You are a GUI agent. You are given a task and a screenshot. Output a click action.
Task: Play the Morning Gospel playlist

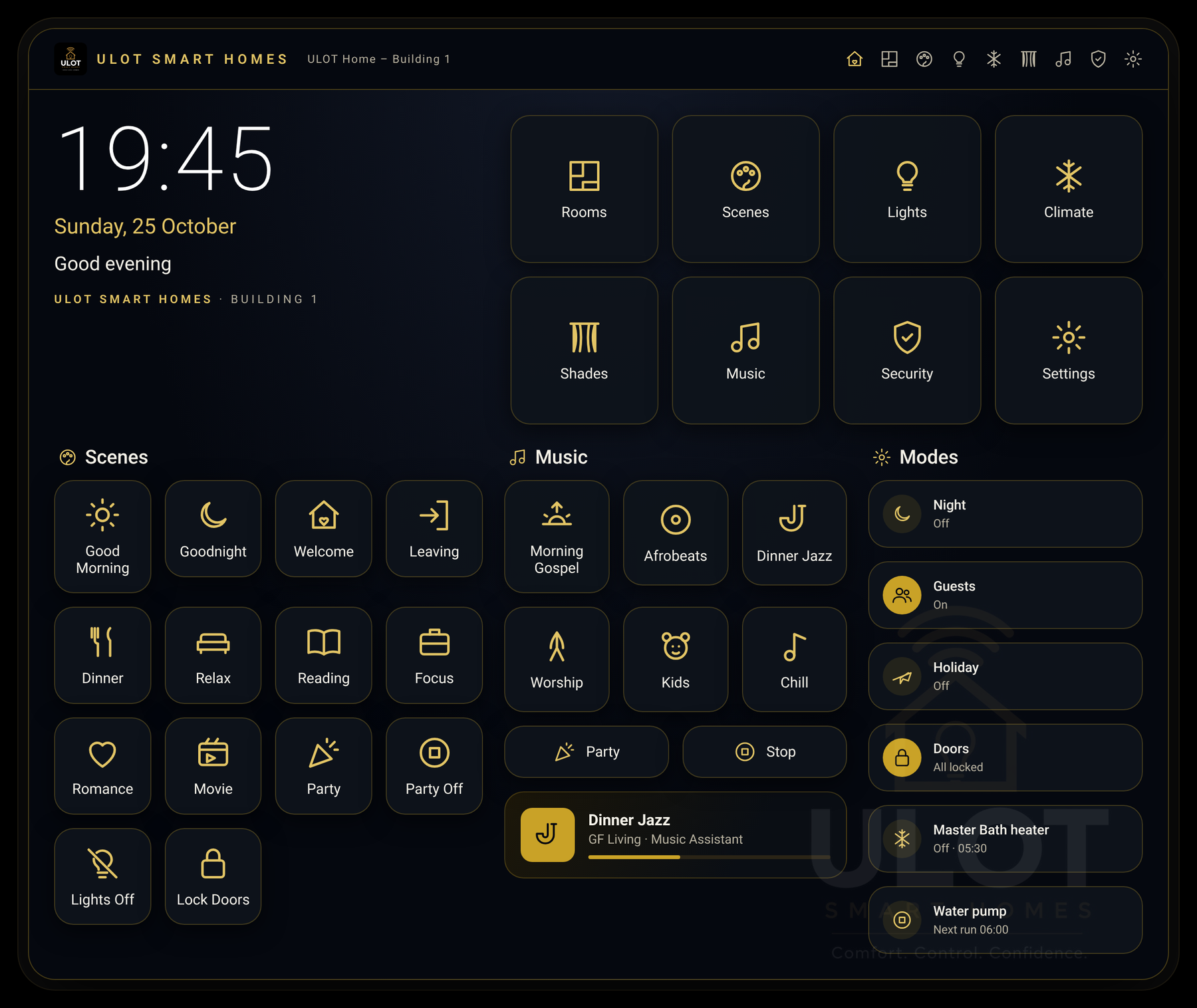[x=557, y=537]
